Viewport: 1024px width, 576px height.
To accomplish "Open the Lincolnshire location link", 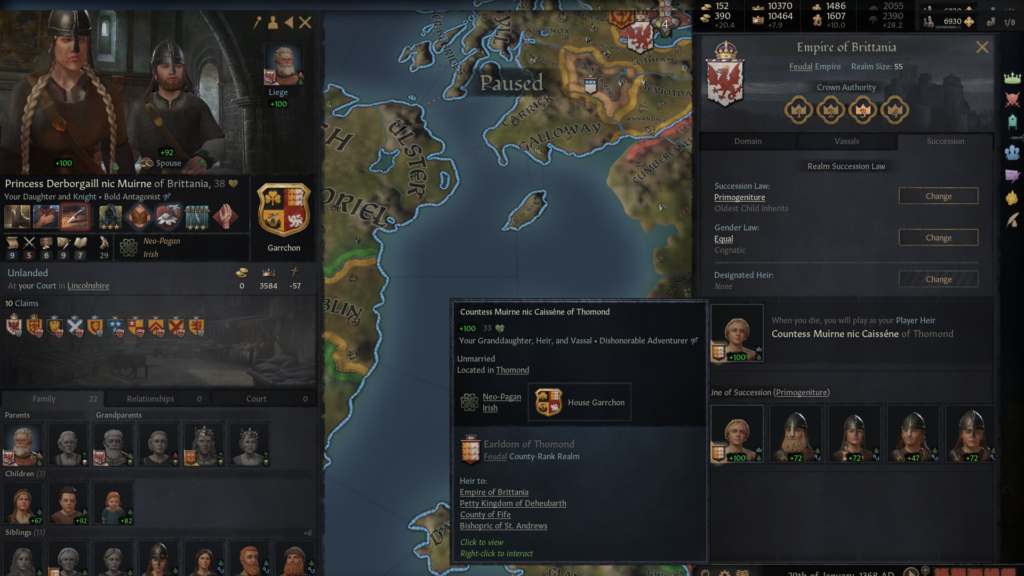I will tap(88, 286).
